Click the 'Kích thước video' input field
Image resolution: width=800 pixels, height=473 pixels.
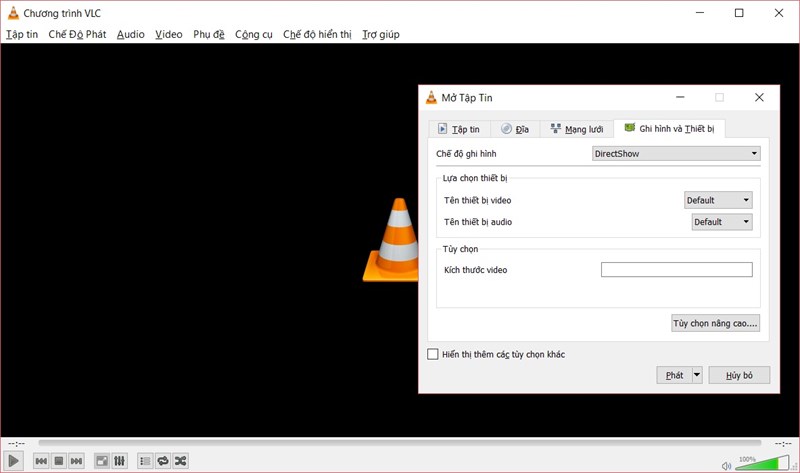click(676, 270)
